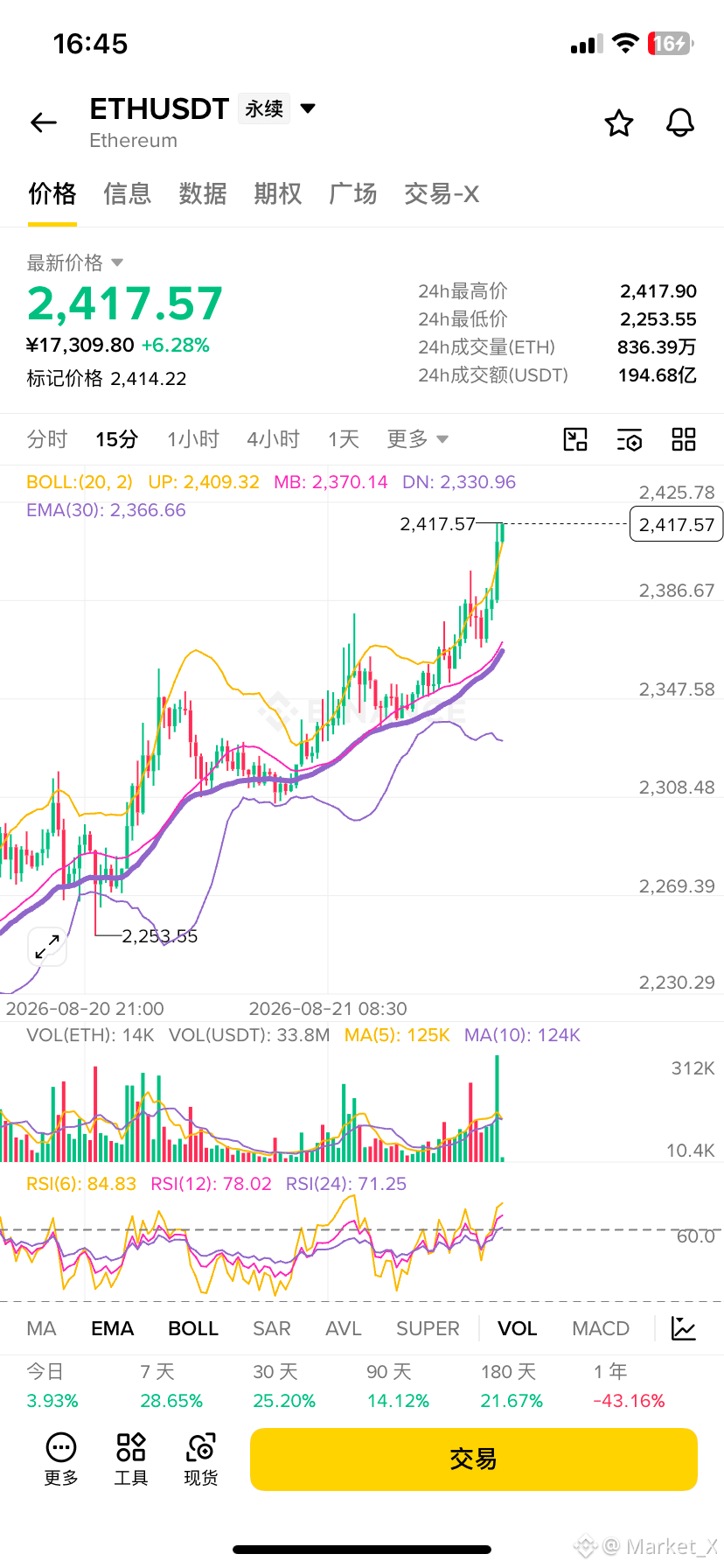Open price alerts with the bell icon
Image resolution: width=724 pixels, height=1568 pixels.
pos(680,123)
